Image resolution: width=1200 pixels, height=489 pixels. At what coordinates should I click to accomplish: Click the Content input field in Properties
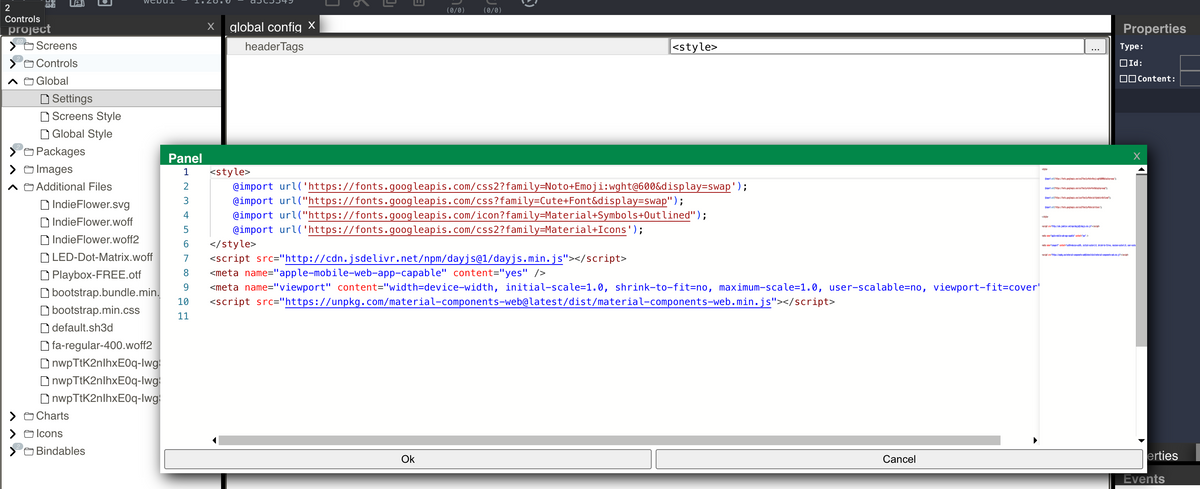(1190, 79)
